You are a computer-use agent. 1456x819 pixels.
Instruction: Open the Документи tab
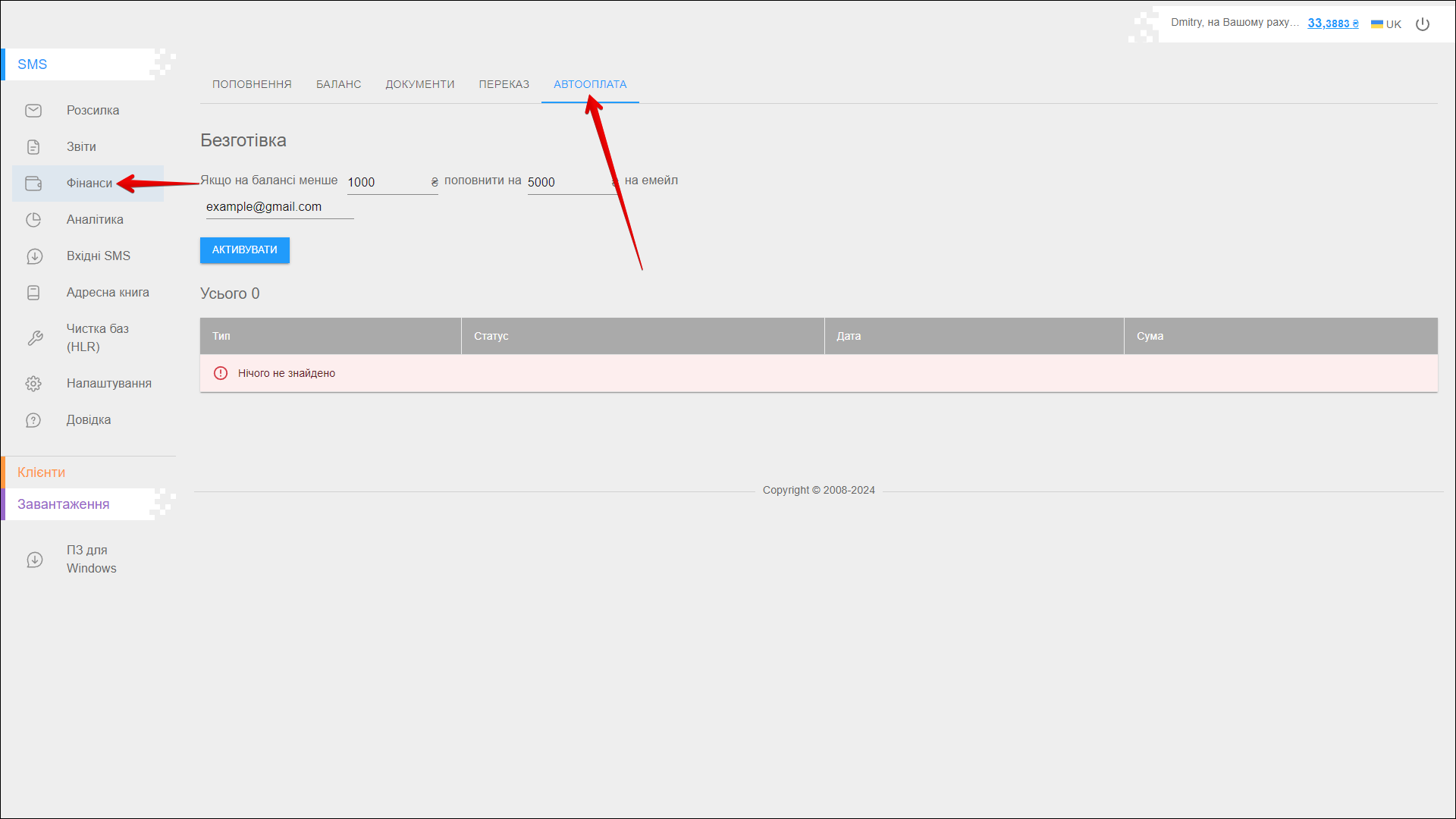pyautogui.click(x=419, y=84)
